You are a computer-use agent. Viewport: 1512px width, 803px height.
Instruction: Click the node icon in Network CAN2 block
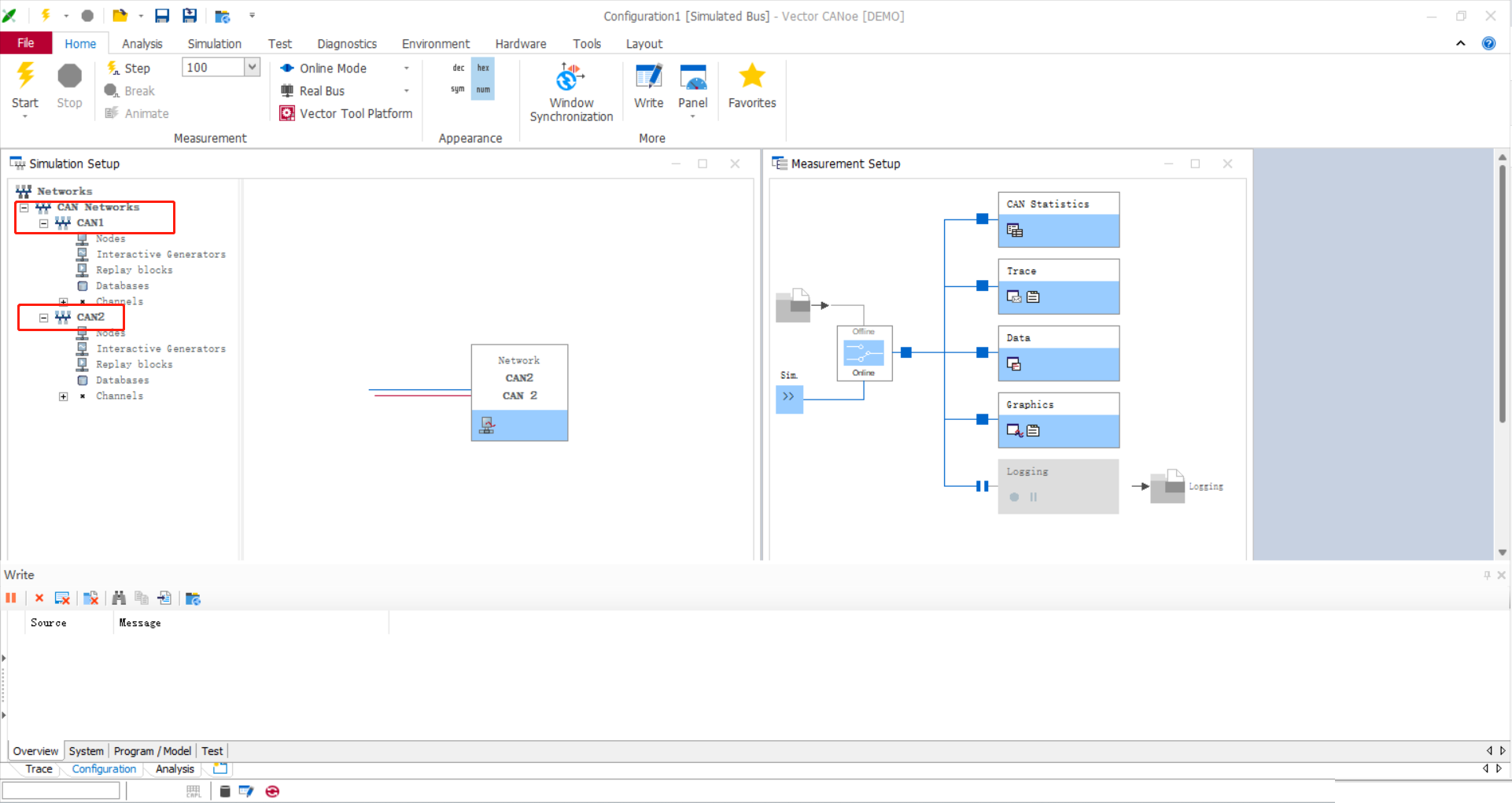pyautogui.click(x=487, y=425)
